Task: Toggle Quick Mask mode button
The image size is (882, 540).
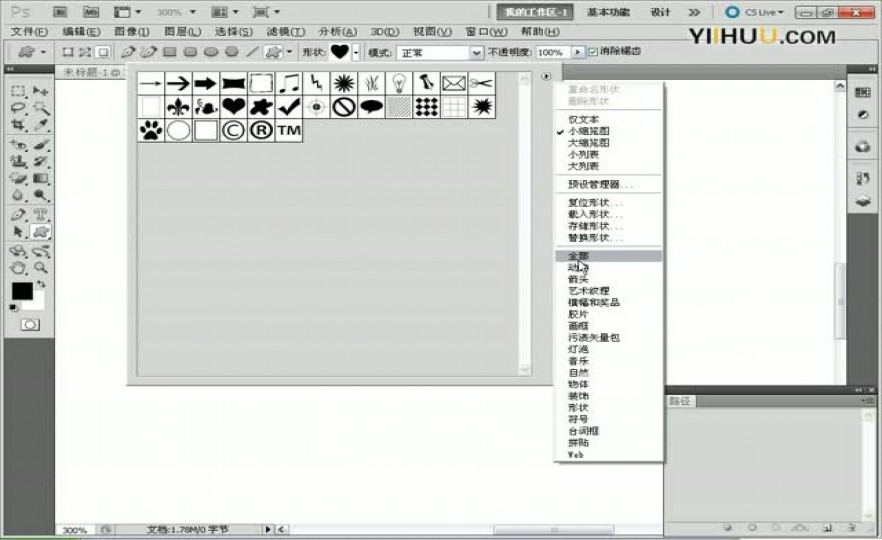Action: [x=30, y=325]
